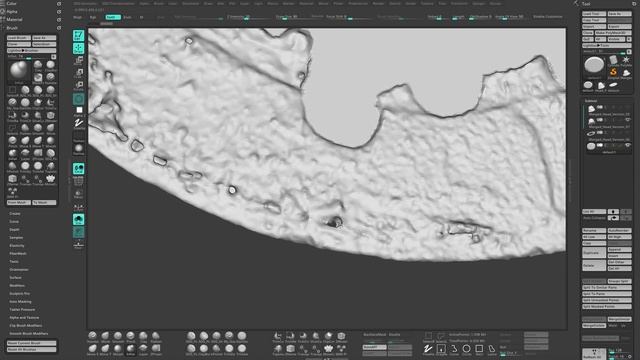Pick the Layer brush in bottom shelf
Image resolution: width=640 pixels, height=360 pixels.
[x=143, y=349]
